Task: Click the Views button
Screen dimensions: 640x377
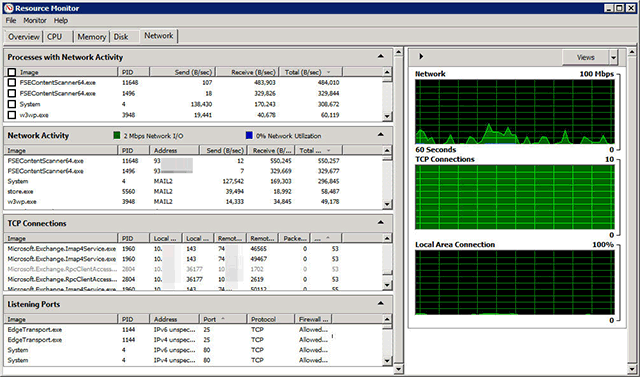Action: point(585,58)
